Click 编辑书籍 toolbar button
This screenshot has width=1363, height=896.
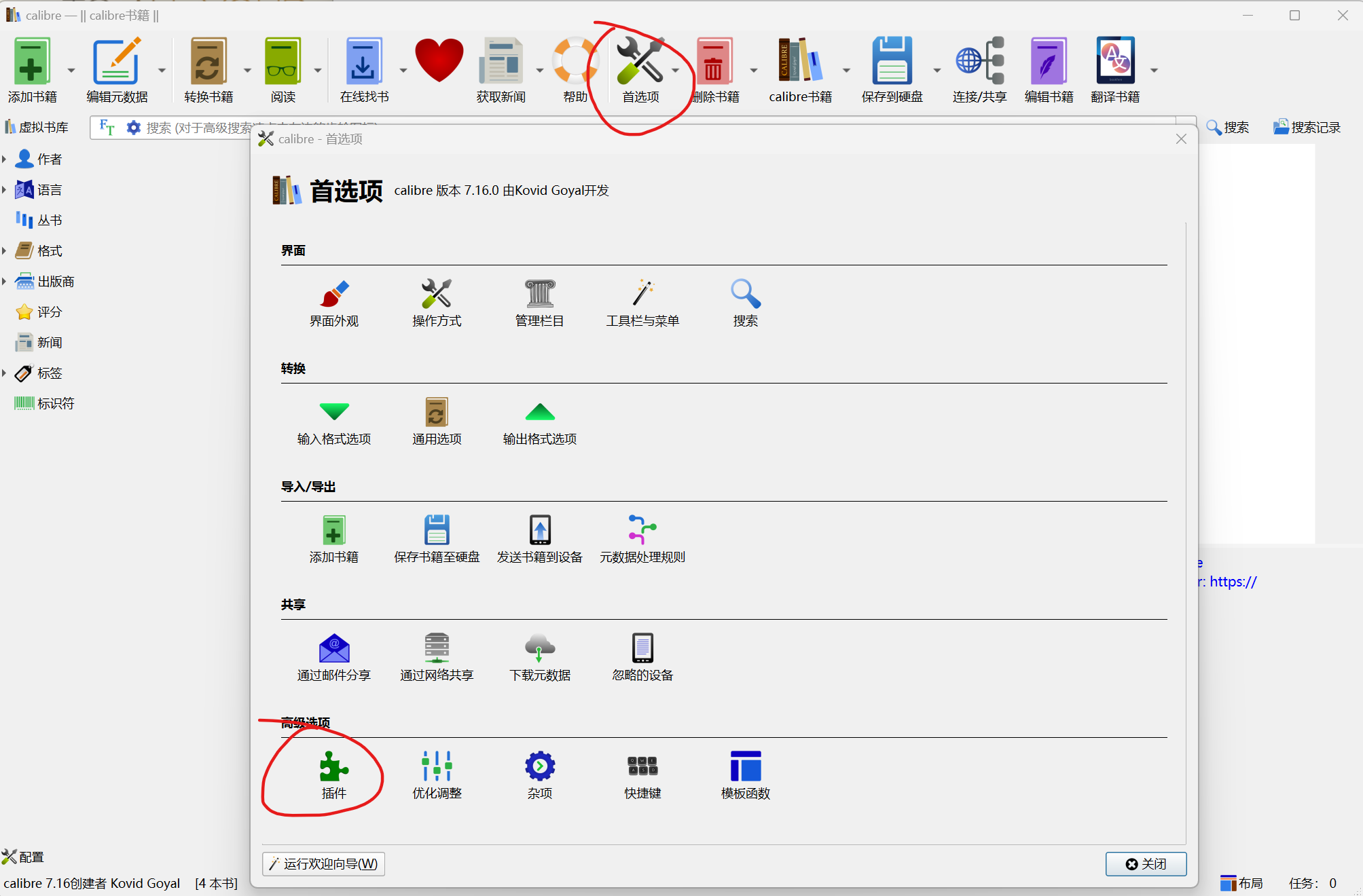1049,71
